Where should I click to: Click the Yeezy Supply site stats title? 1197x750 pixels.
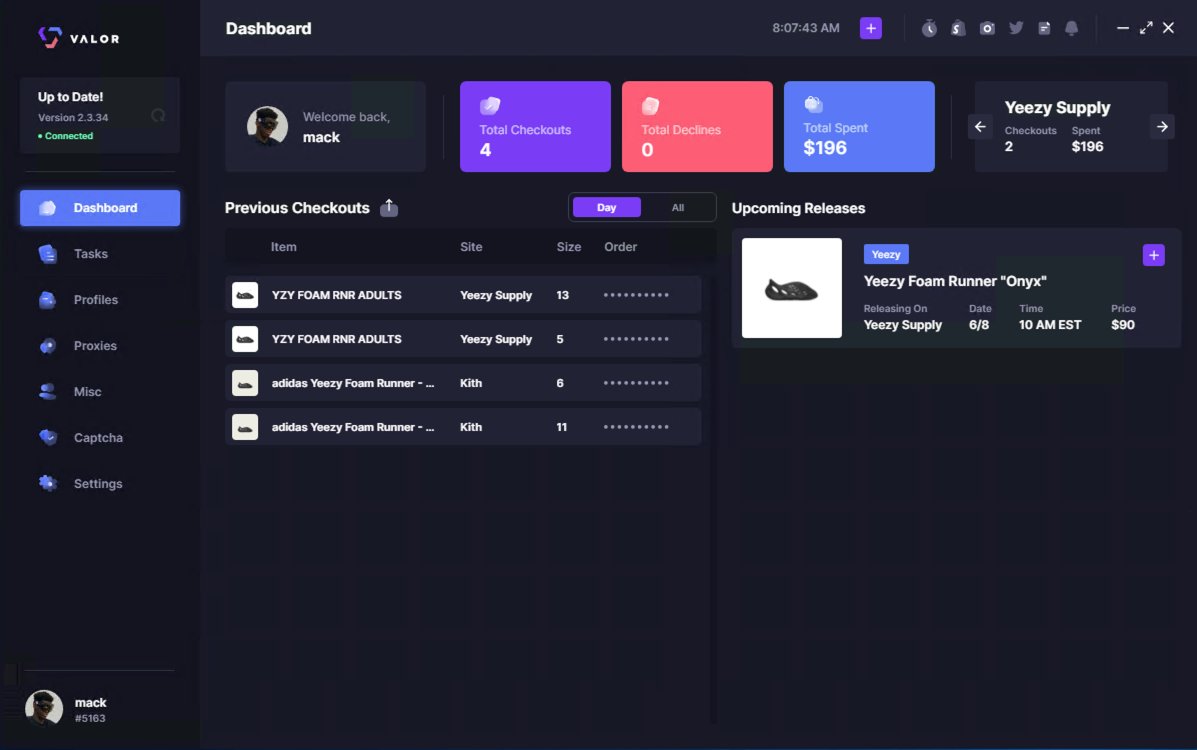[x=1057, y=108]
